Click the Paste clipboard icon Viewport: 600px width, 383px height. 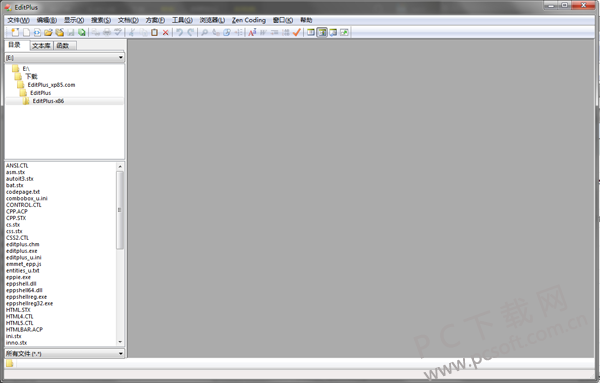[154, 33]
